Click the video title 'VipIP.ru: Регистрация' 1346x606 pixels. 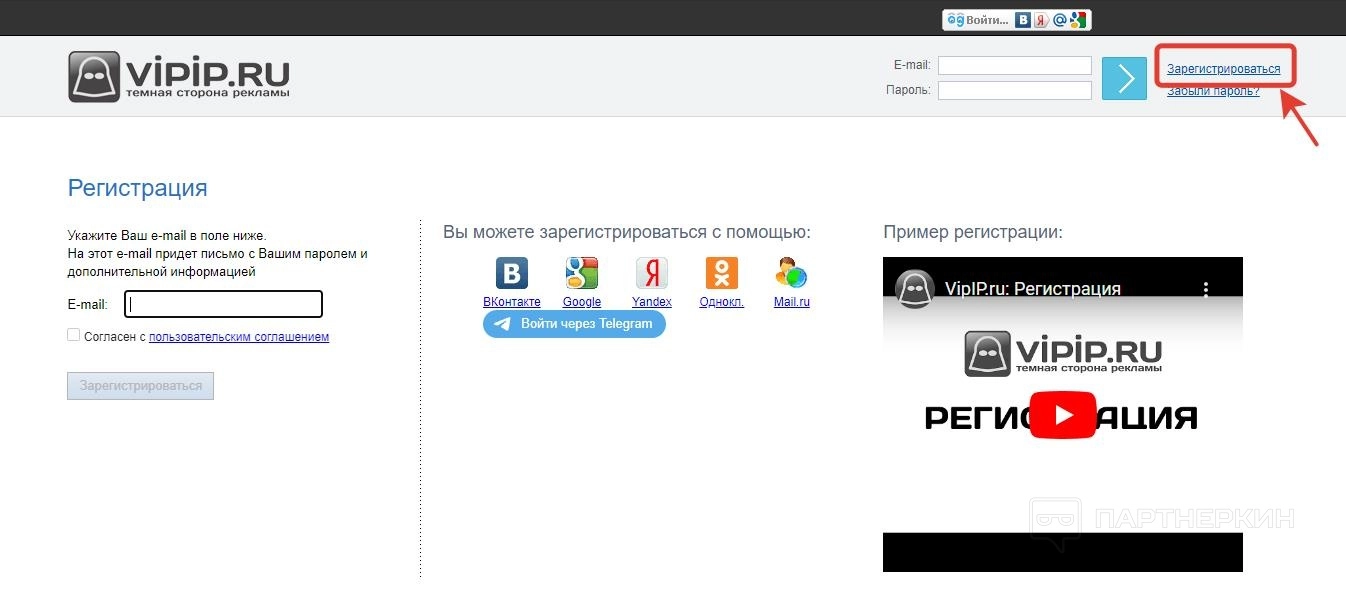1033,289
